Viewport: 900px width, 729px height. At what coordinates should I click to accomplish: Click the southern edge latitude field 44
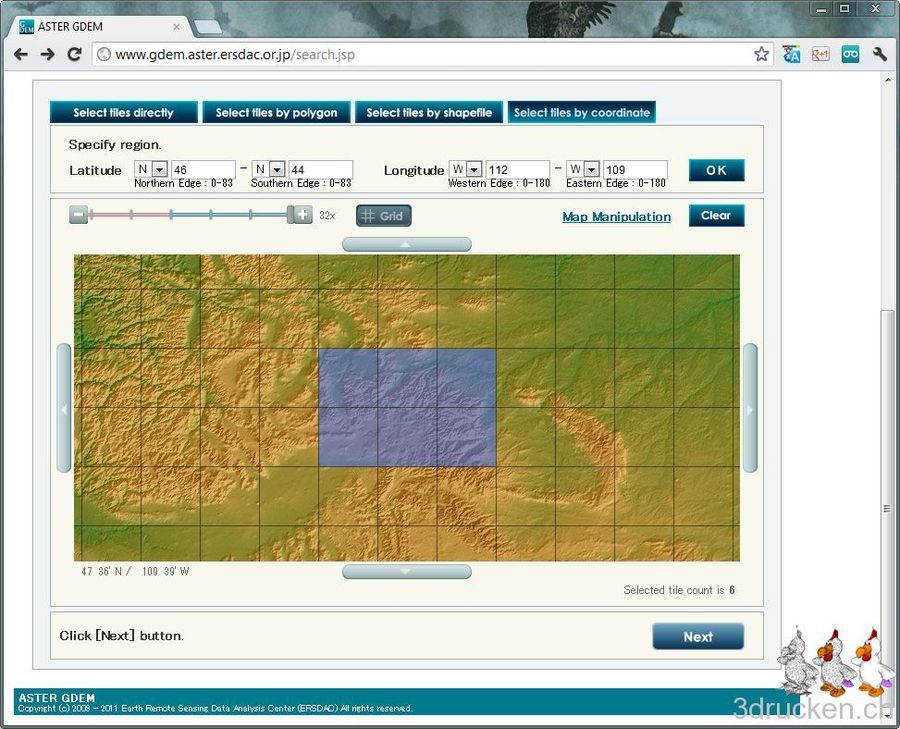tap(320, 169)
